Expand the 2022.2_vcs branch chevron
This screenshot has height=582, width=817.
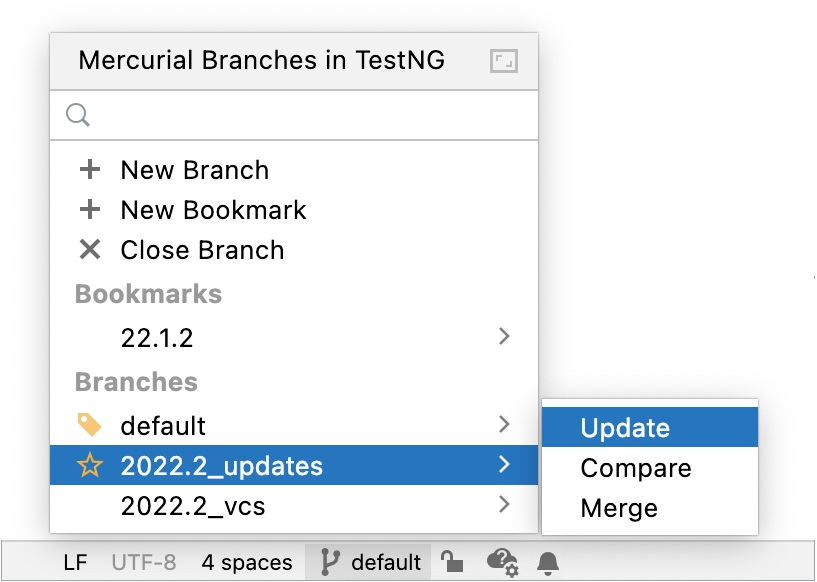coord(505,505)
